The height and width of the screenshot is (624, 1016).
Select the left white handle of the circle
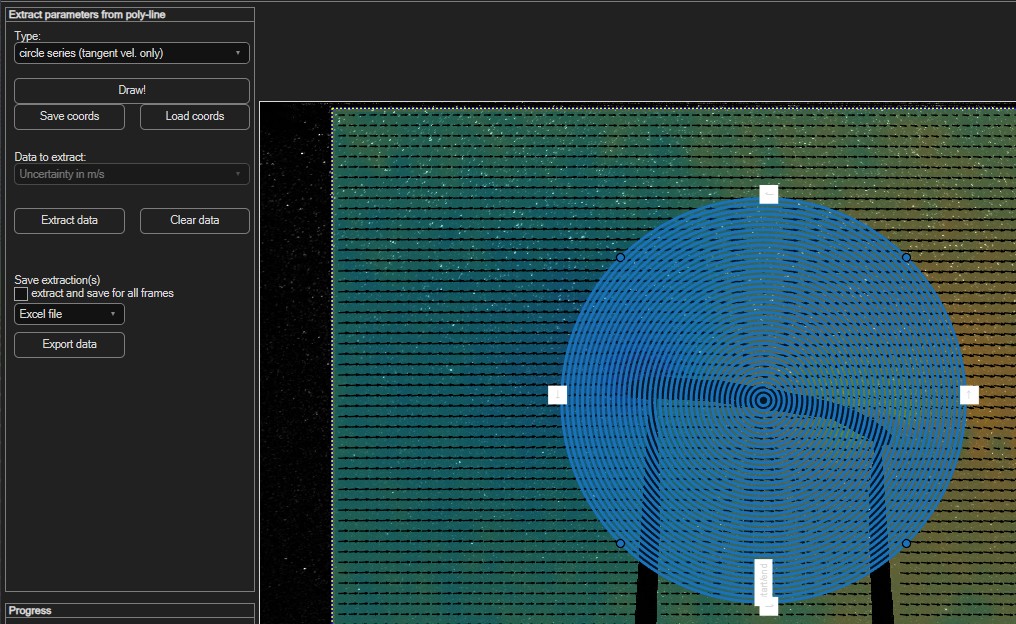coord(557,395)
